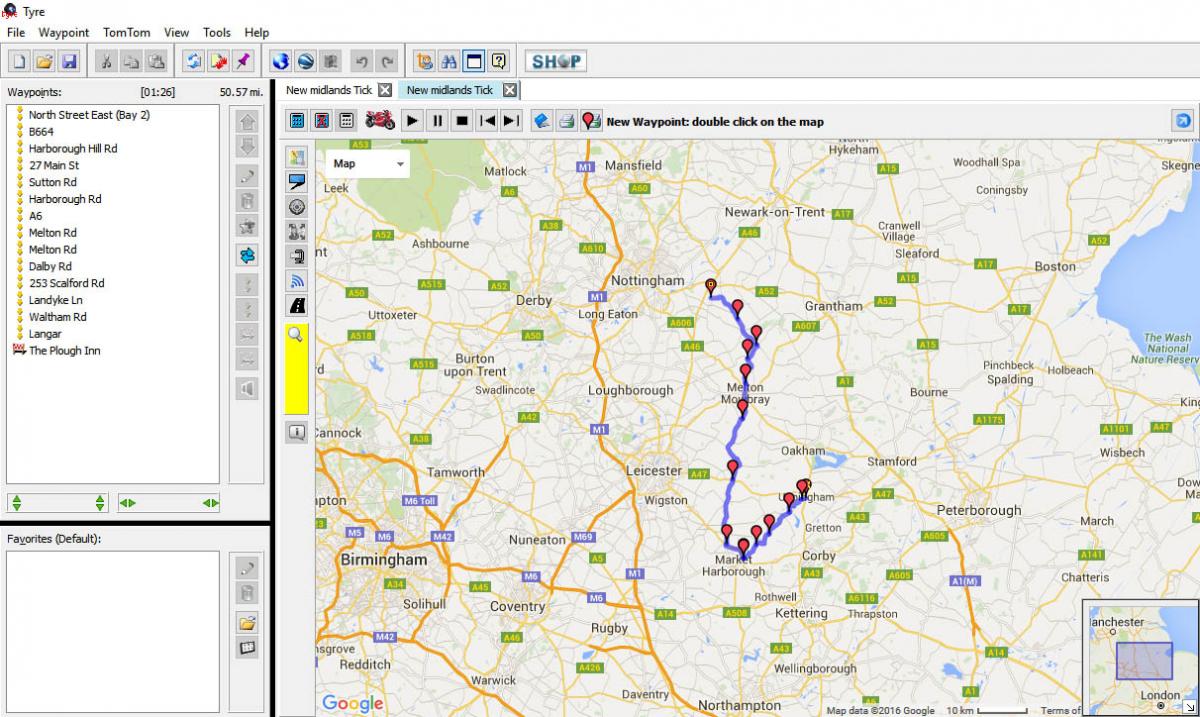This screenshot has height=717, width=1200.
Task: Skip to the next waypoint
Action: coord(511,121)
